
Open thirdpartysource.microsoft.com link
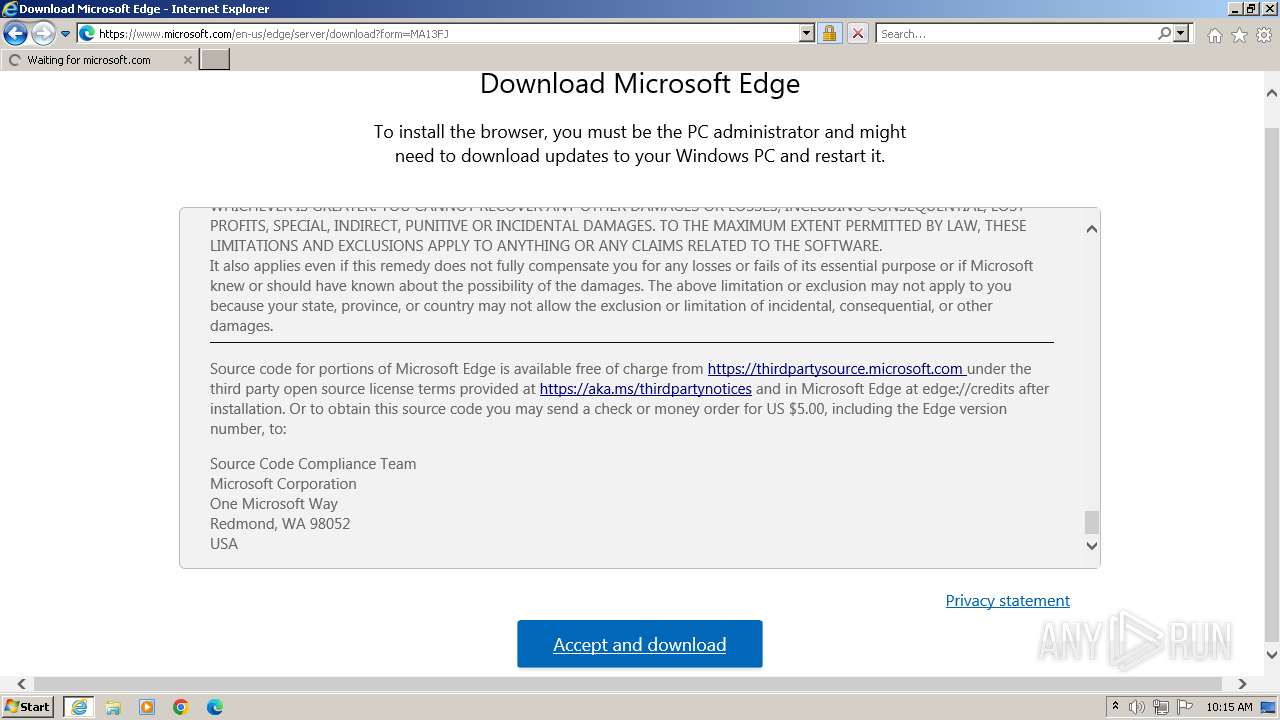point(836,369)
